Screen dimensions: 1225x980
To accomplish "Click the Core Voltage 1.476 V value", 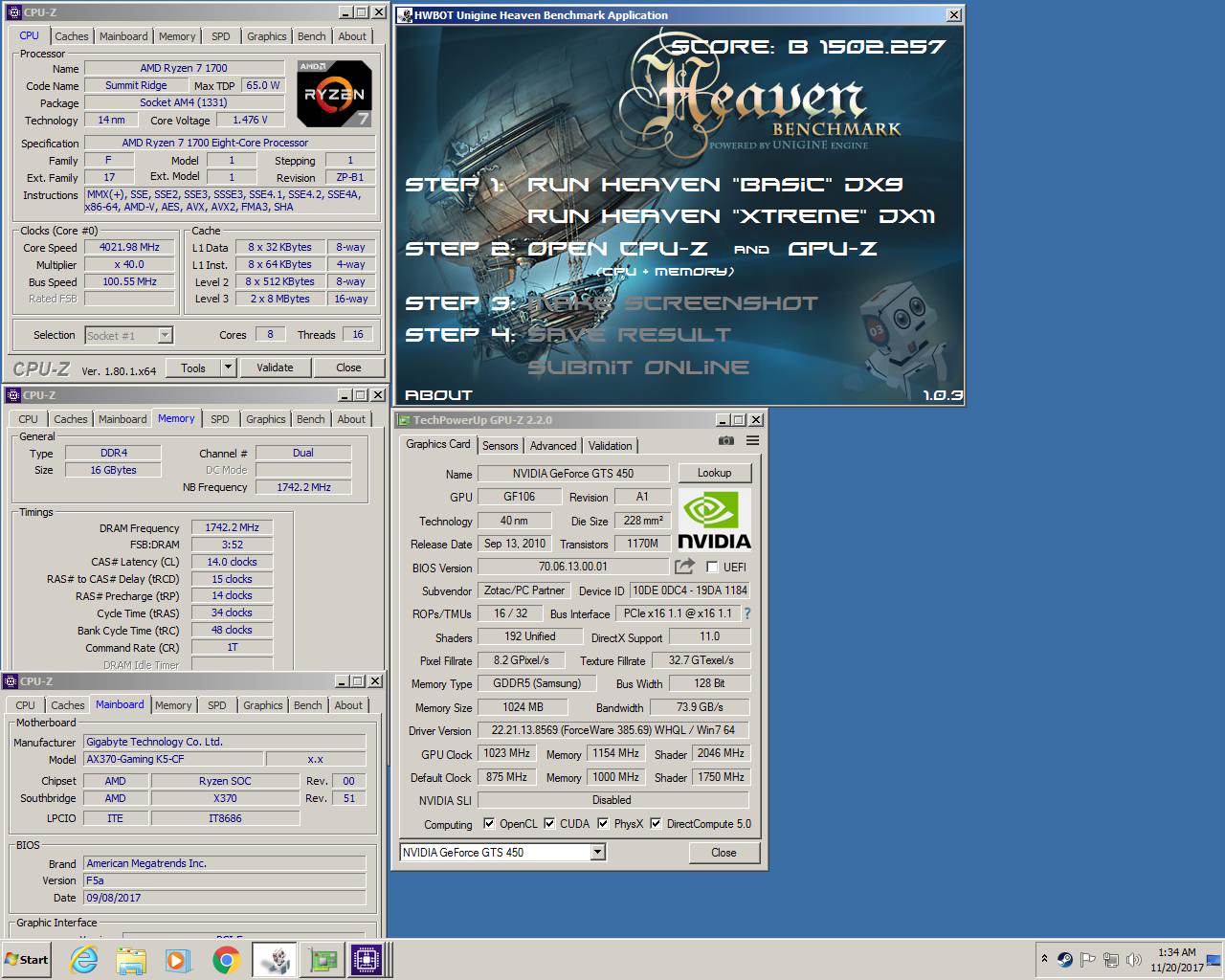I will point(251,120).
